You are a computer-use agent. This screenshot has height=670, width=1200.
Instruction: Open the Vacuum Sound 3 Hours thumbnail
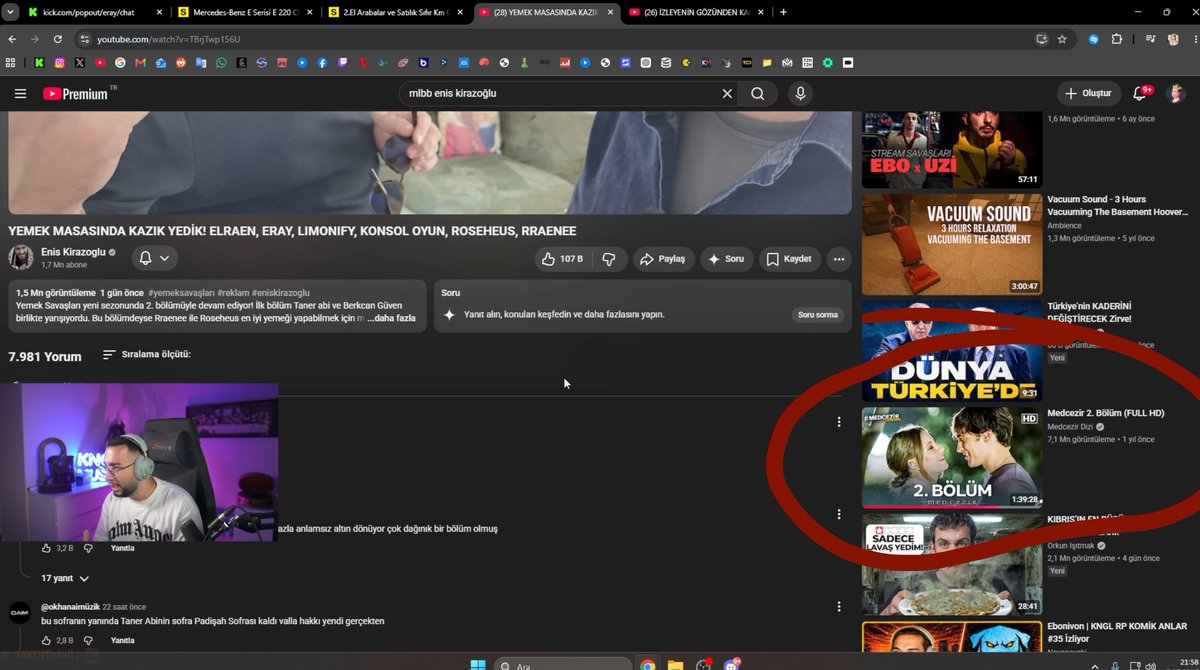951,244
